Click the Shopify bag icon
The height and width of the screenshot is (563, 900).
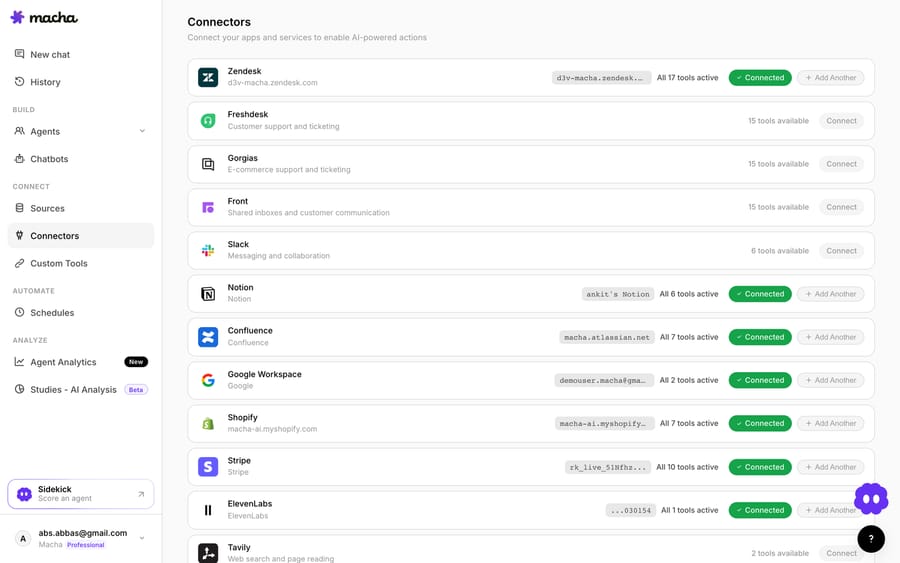208,424
